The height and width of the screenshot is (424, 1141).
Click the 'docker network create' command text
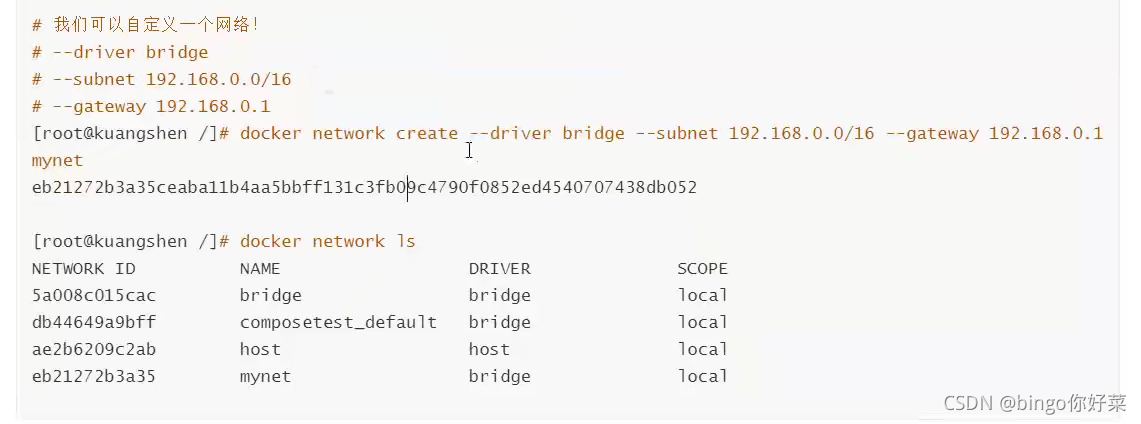coord(349,134)
